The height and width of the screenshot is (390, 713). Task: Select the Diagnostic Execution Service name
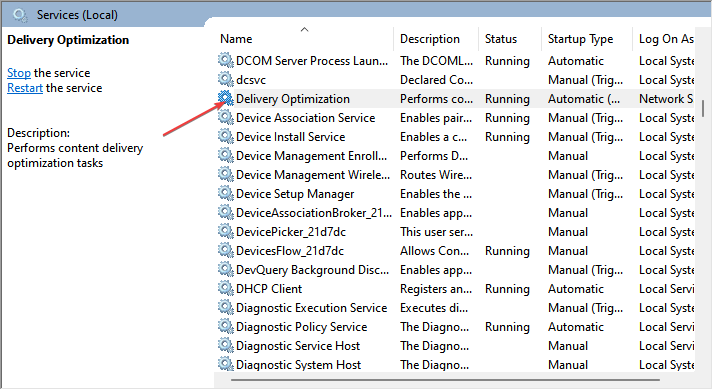[x=311, y=308]
